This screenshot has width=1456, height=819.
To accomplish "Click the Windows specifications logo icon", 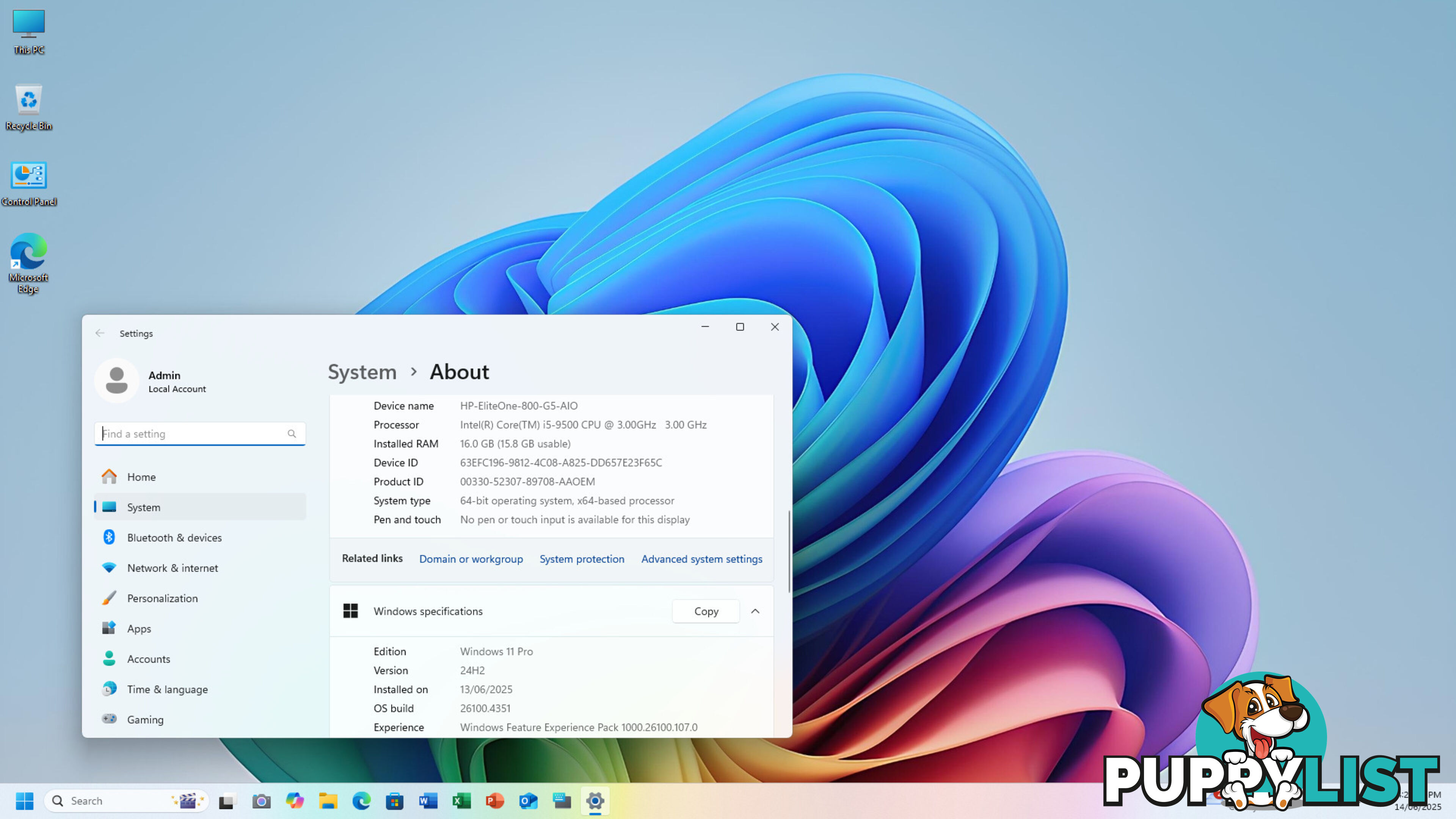I will pos(350,611).
